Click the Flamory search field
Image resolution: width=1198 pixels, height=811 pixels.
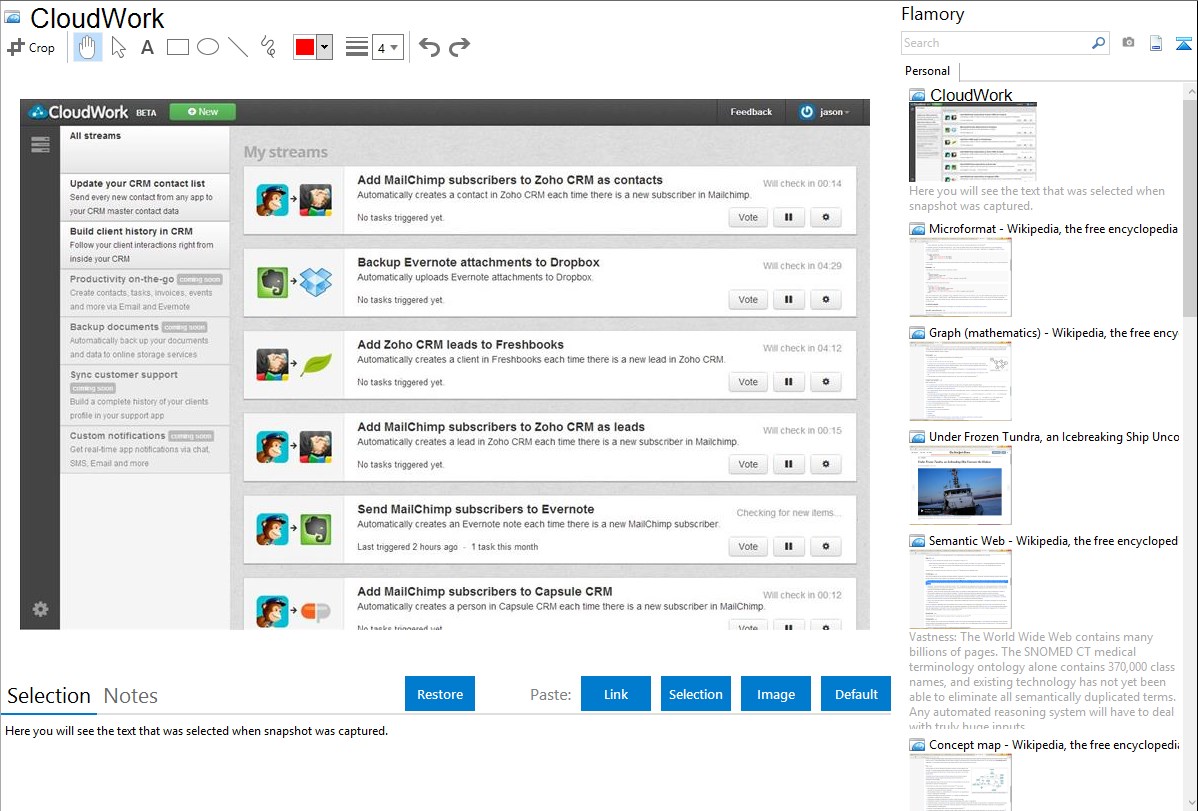tap(995, 43)
